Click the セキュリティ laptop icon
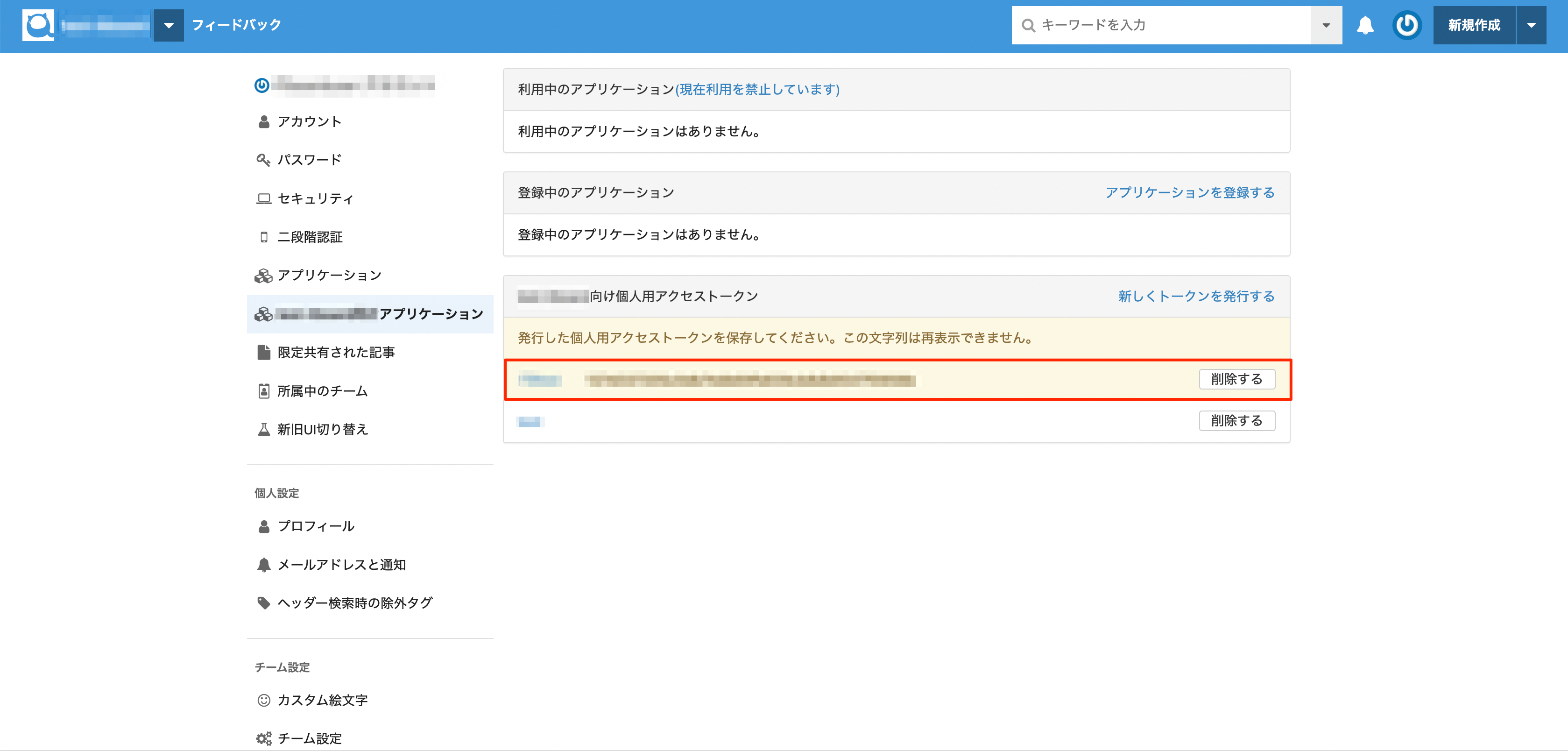1568x751 pixels. [x=263, y=198]
